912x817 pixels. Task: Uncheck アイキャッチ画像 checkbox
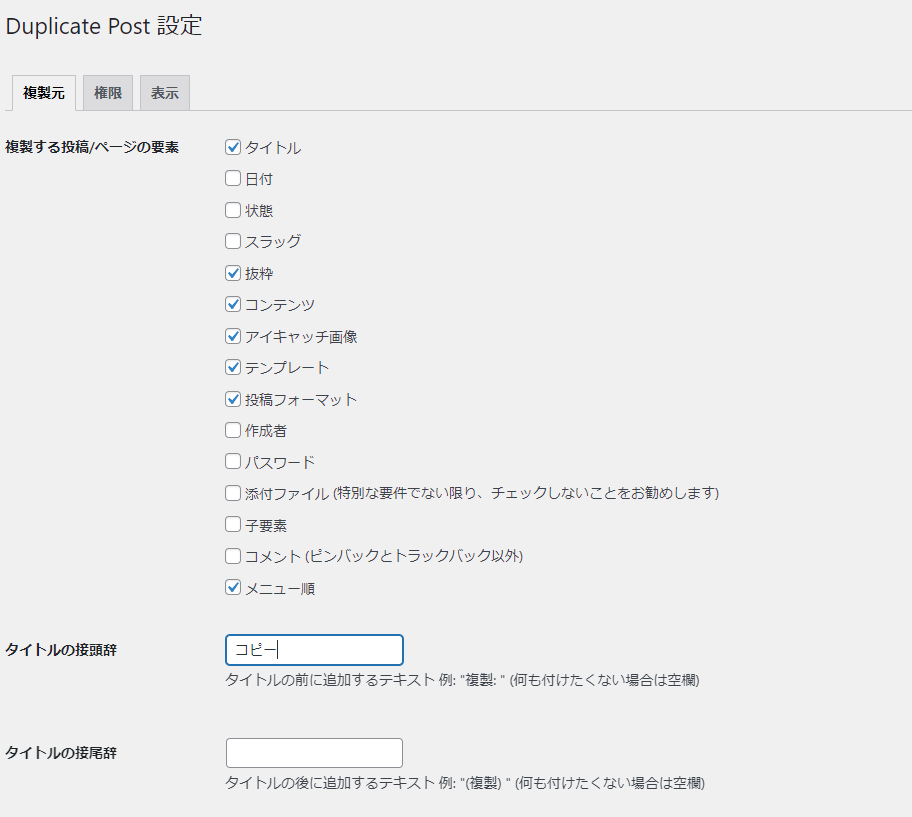[233, 336]
